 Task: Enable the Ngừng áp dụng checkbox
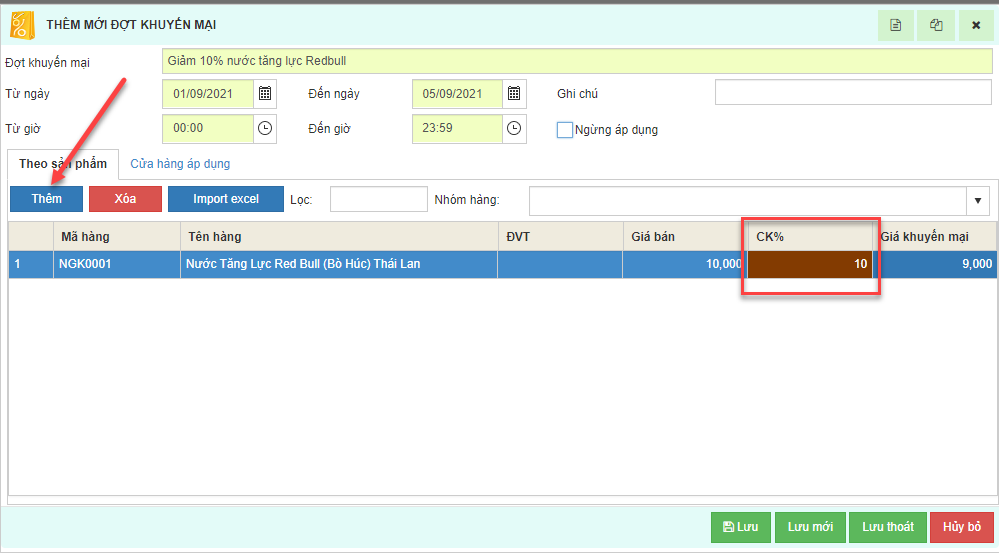point(565,129)
